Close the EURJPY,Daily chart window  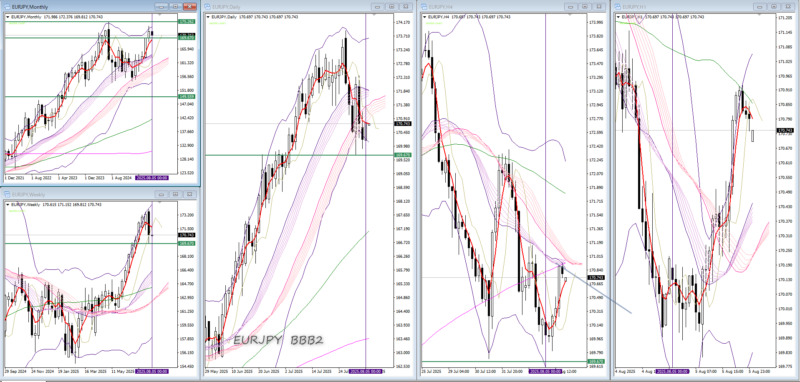(x=406, y=7)
